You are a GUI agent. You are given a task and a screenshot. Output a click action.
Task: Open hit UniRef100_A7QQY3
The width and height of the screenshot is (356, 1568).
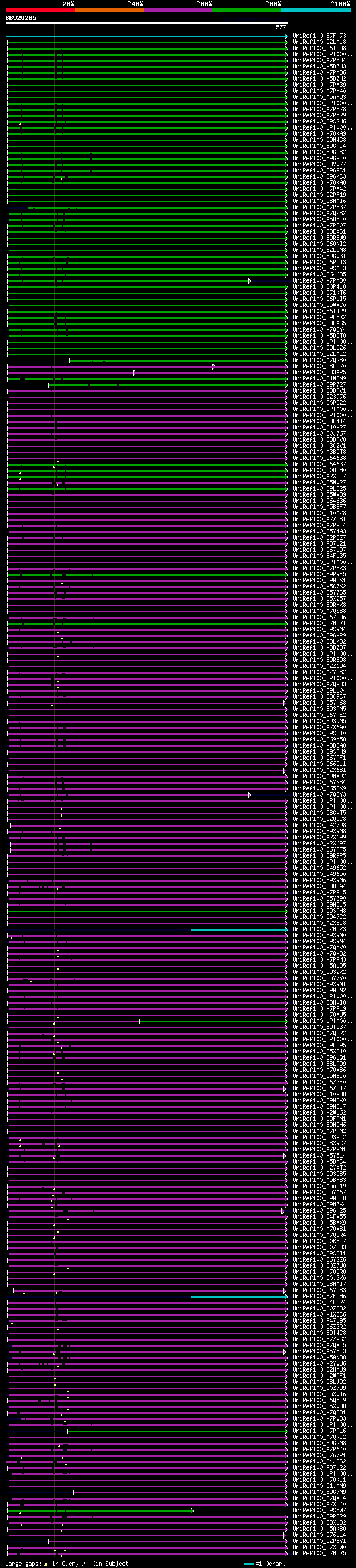tap(319, 794)
